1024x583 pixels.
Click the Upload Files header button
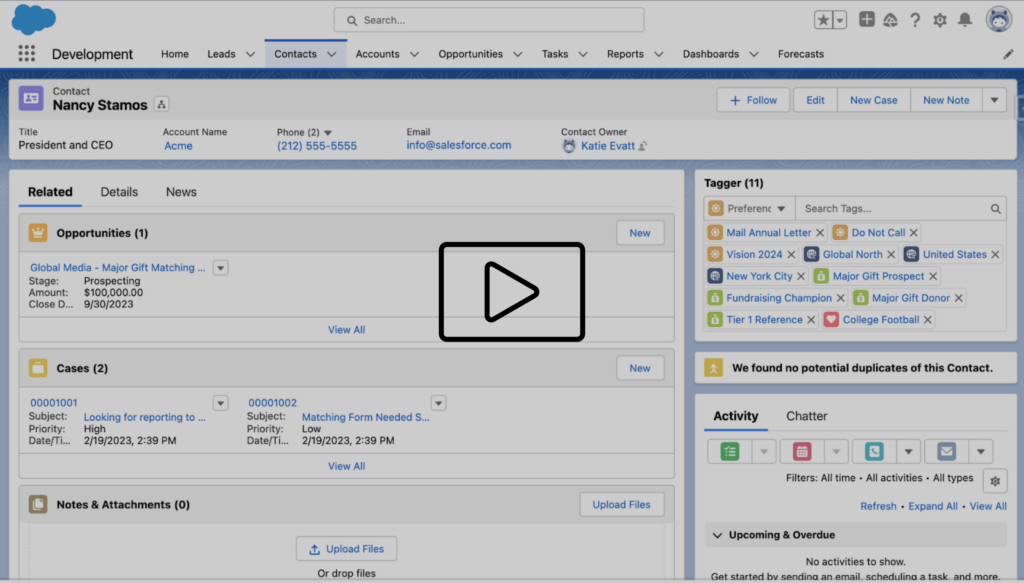[x=621, y=505]
